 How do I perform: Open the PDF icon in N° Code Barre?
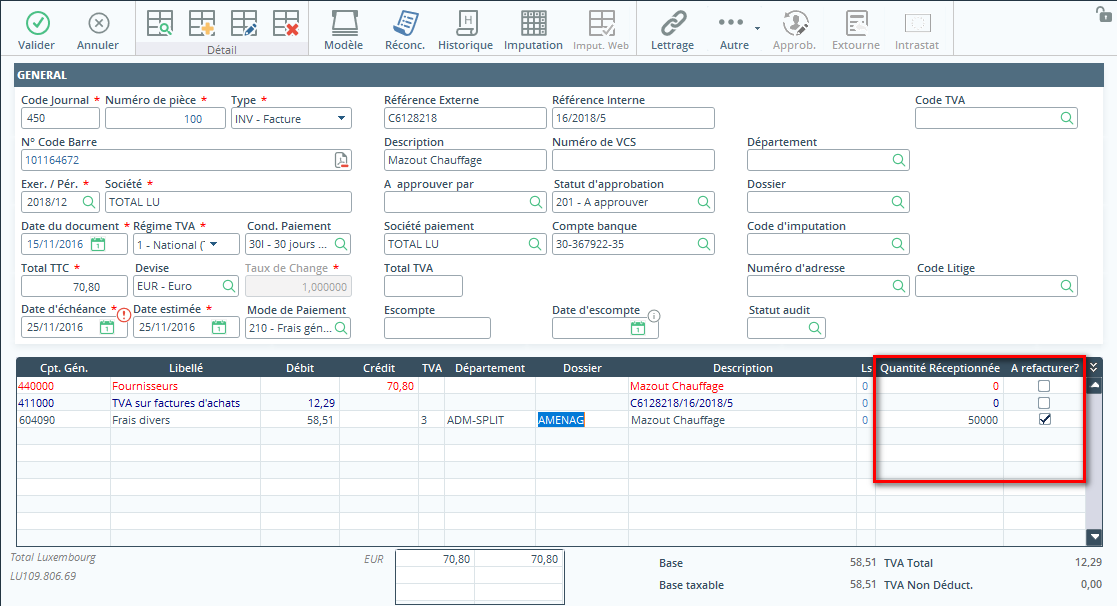click(341, 160)
